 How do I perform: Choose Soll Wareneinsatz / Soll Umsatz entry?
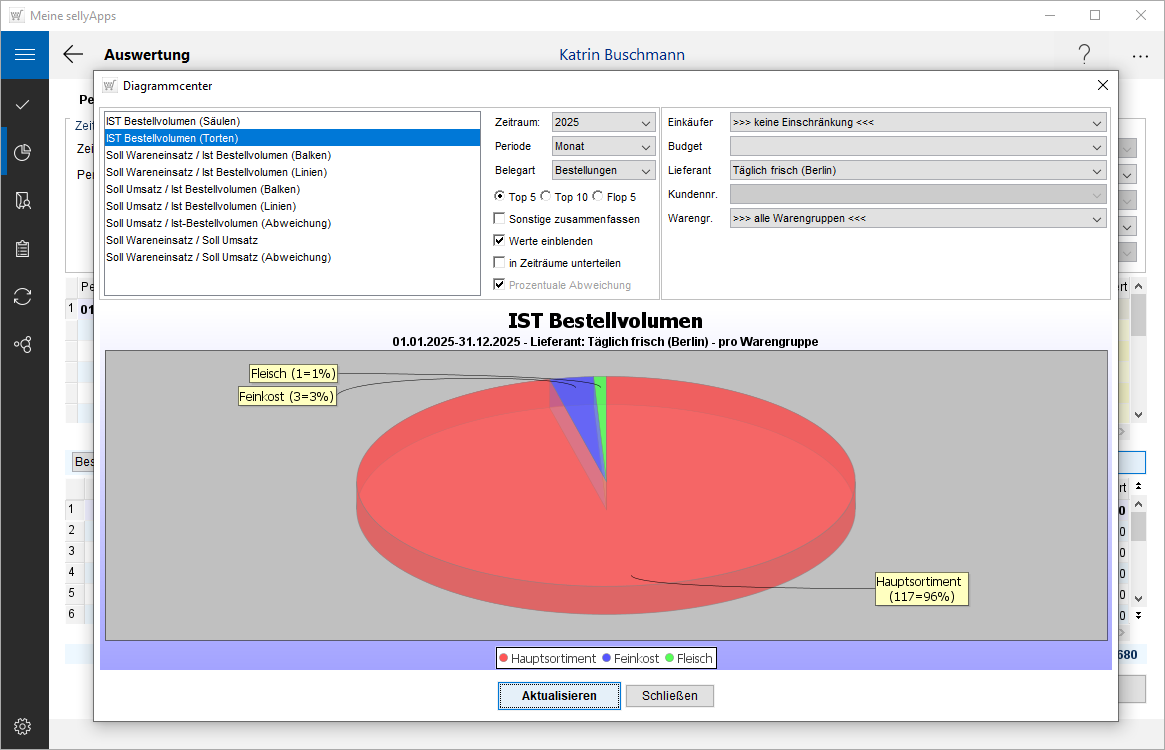pyautogui.click(x=182, y=240)
